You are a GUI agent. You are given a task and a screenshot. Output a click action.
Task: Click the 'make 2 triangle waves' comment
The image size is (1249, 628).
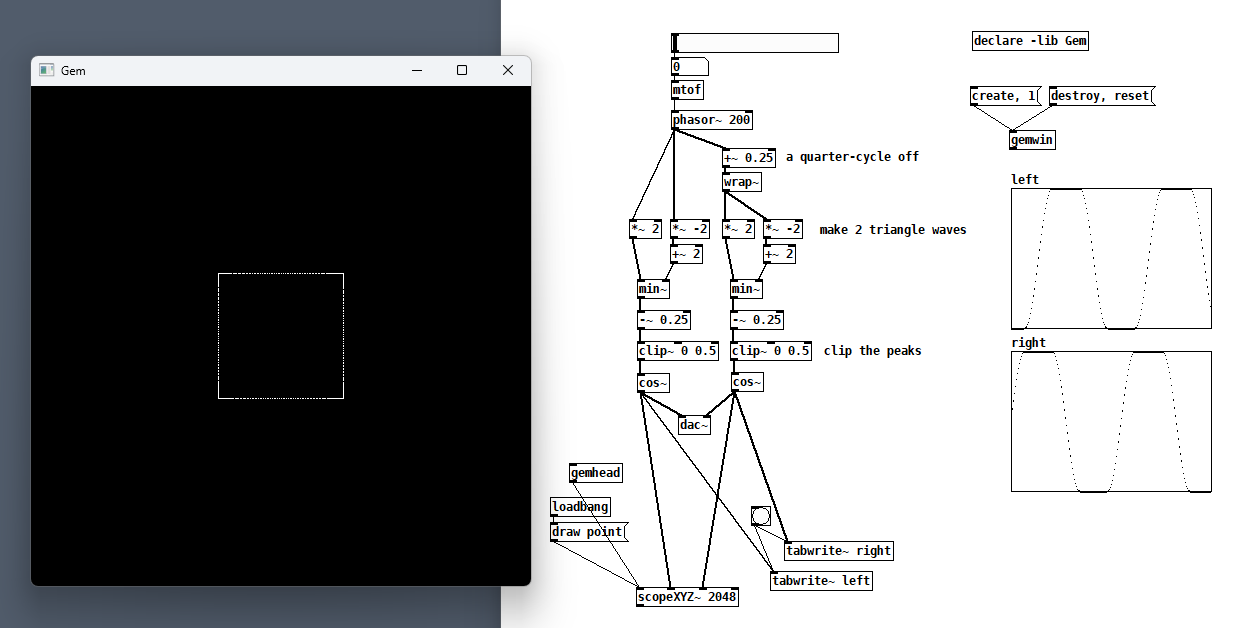[x=893, y=230]
